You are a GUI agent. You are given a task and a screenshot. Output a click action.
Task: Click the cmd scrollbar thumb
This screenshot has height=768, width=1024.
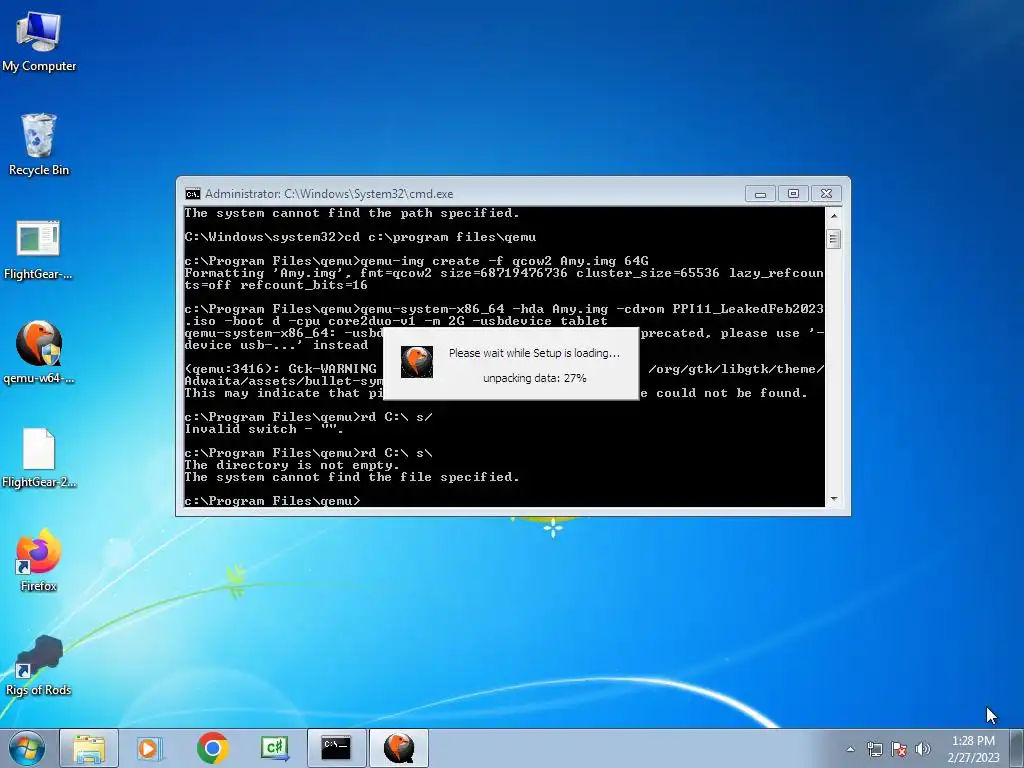tap(833, 239)
